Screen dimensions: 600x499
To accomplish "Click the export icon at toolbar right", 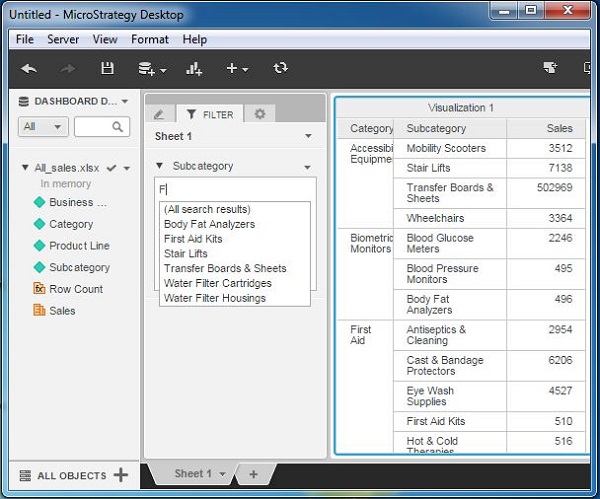I will pos(551,68).
